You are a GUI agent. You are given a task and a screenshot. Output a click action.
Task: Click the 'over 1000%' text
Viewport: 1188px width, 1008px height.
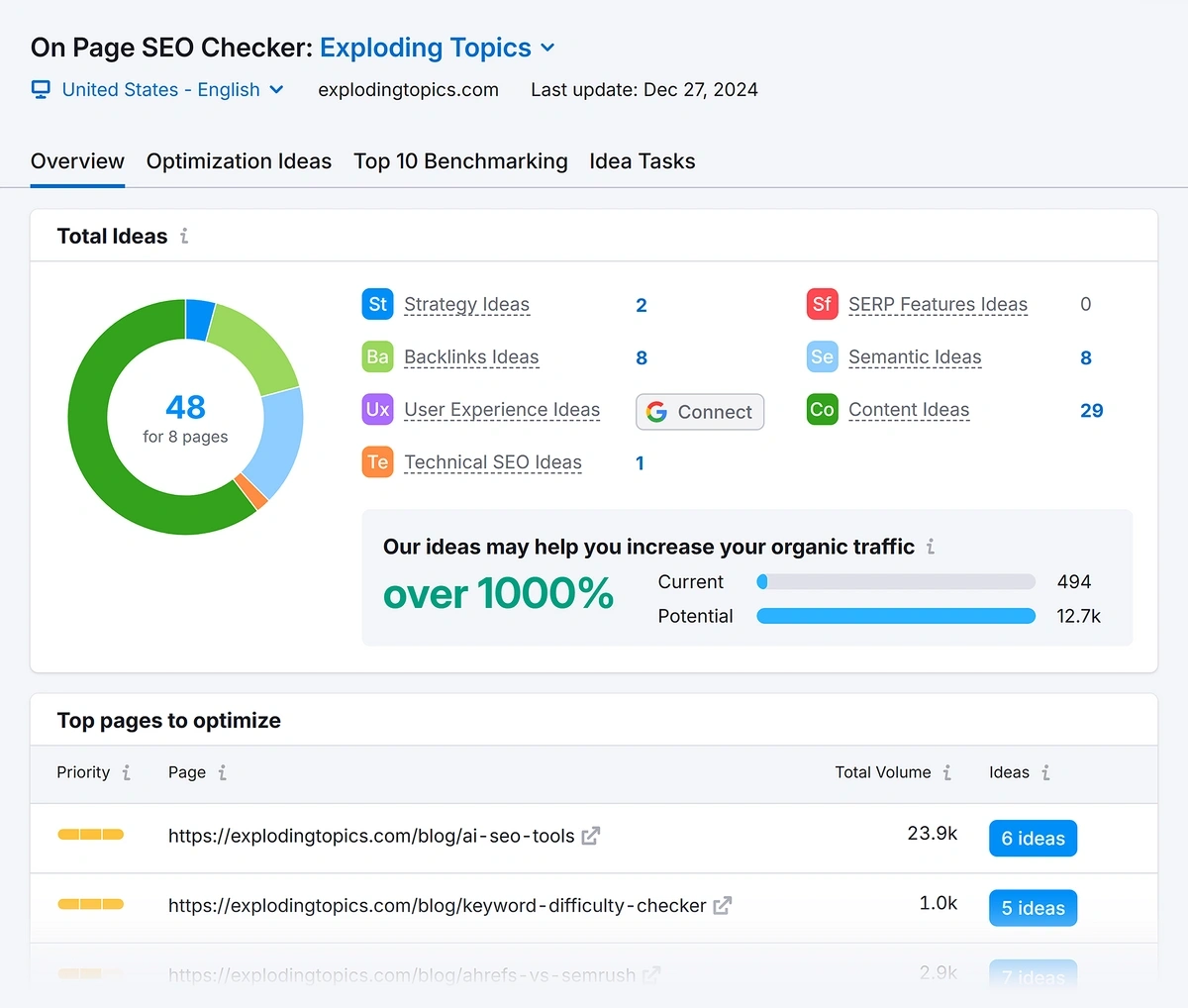click(498, 594)
